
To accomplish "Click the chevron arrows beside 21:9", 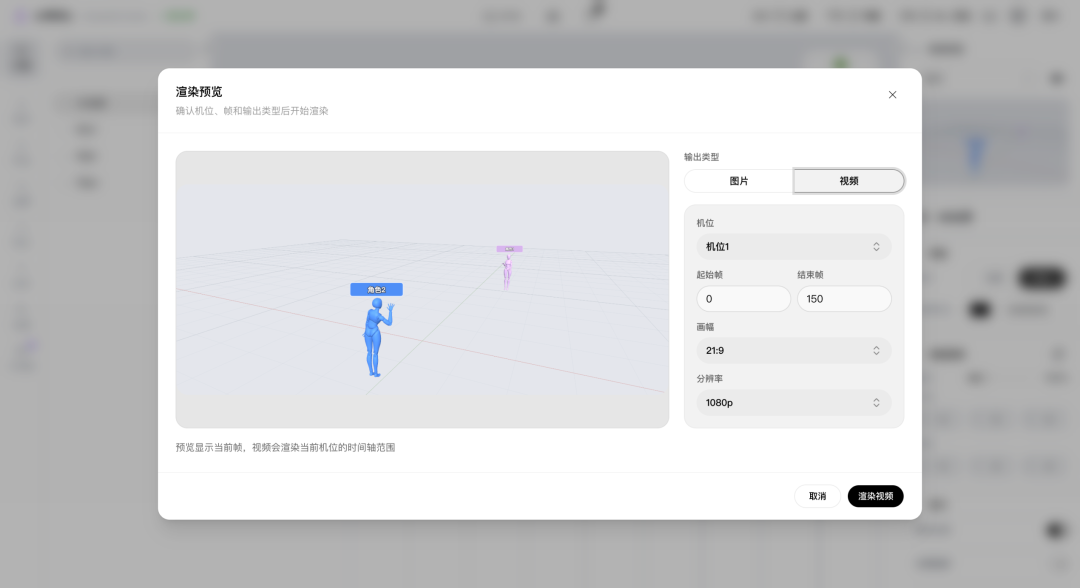I will 876,350.
